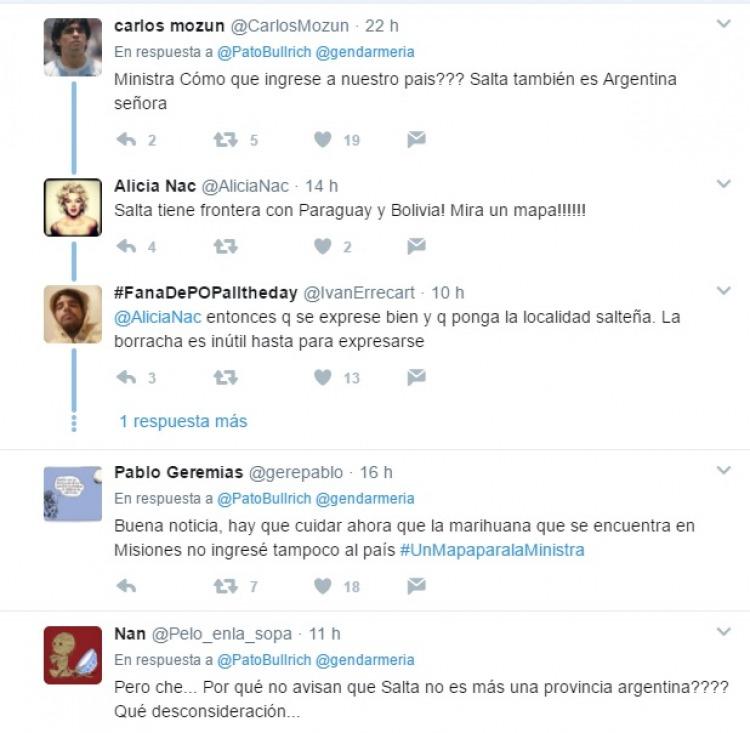The width and height of the screenshot is (750, 733).
Task: Open options chevron on Alicia Nac's tweet
Action: pyautogui.click(x=724, y=184)
